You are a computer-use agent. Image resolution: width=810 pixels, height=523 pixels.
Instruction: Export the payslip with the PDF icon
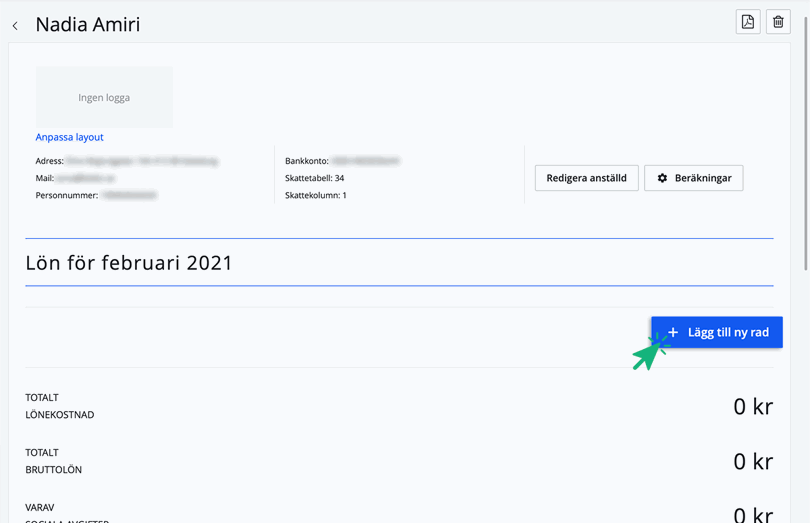(x=748, y=22)
